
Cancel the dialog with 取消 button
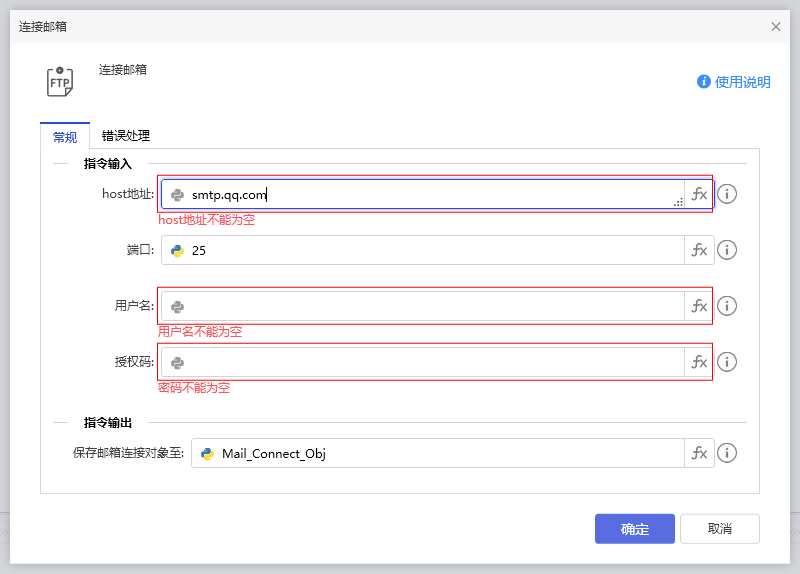pos(719,529)
